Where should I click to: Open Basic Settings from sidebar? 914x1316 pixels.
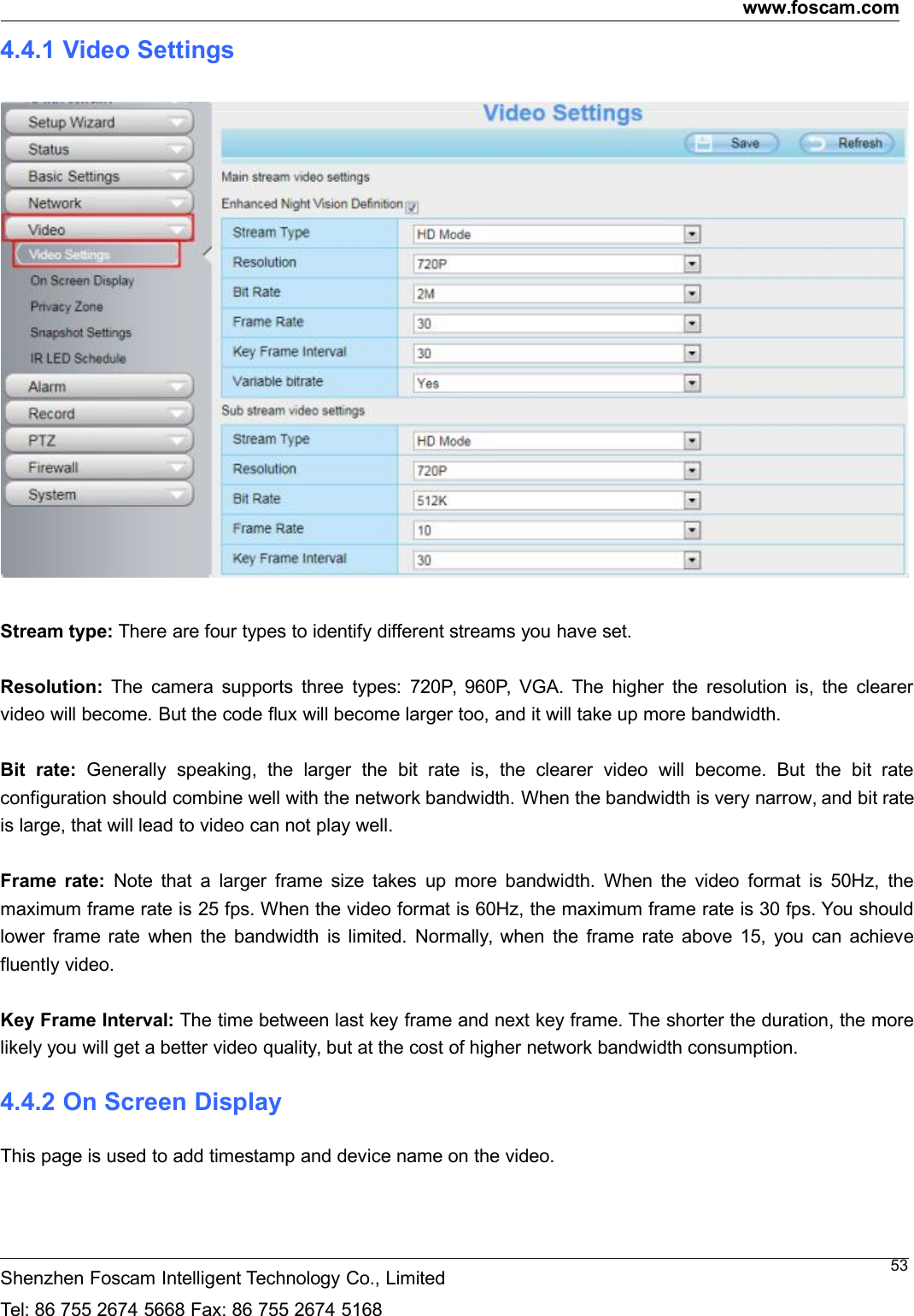tap(98, 176)
